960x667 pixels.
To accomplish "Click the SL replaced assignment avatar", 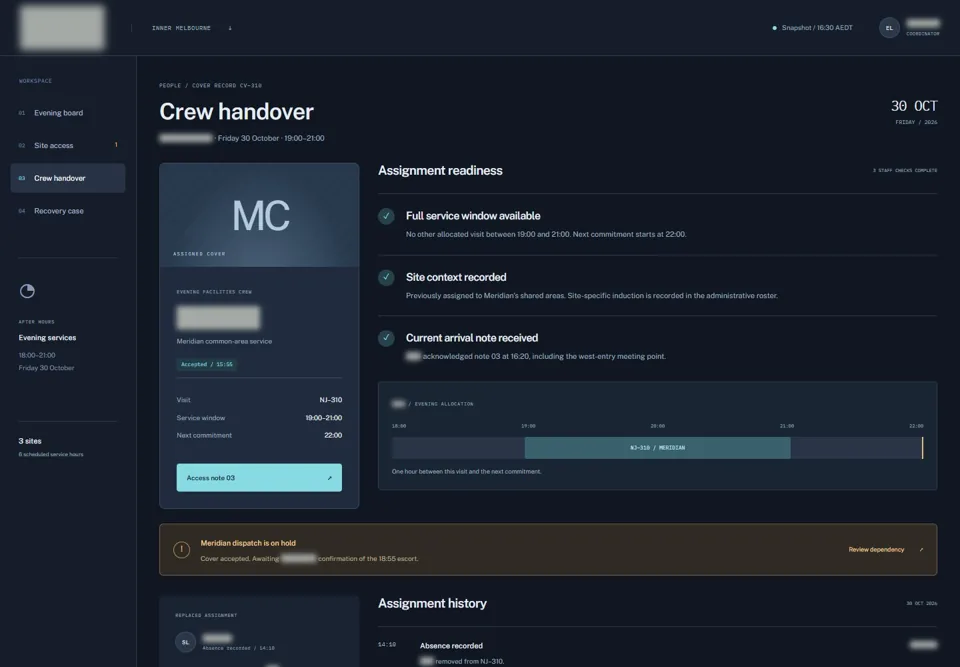I will [186, 642].
